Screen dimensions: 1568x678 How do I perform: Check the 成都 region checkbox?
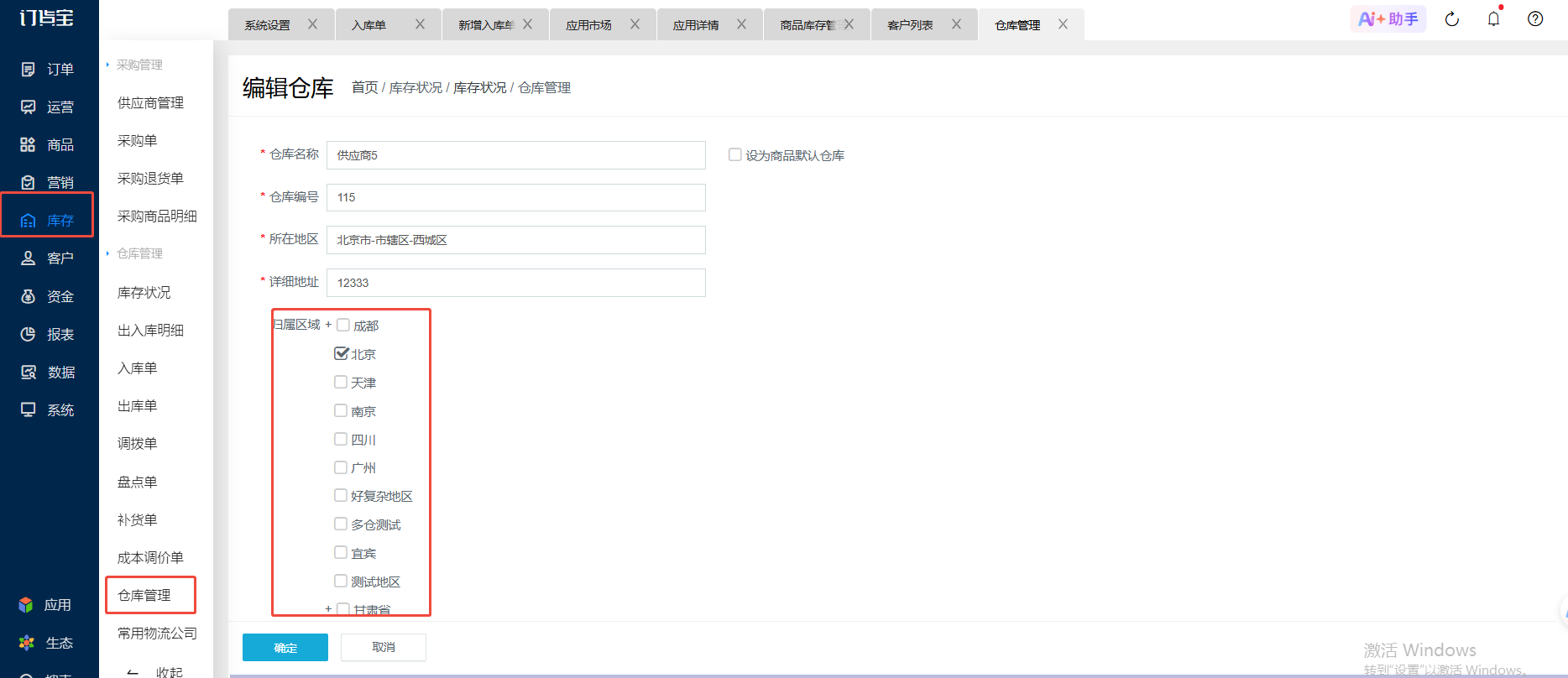(x=343, y=326)
